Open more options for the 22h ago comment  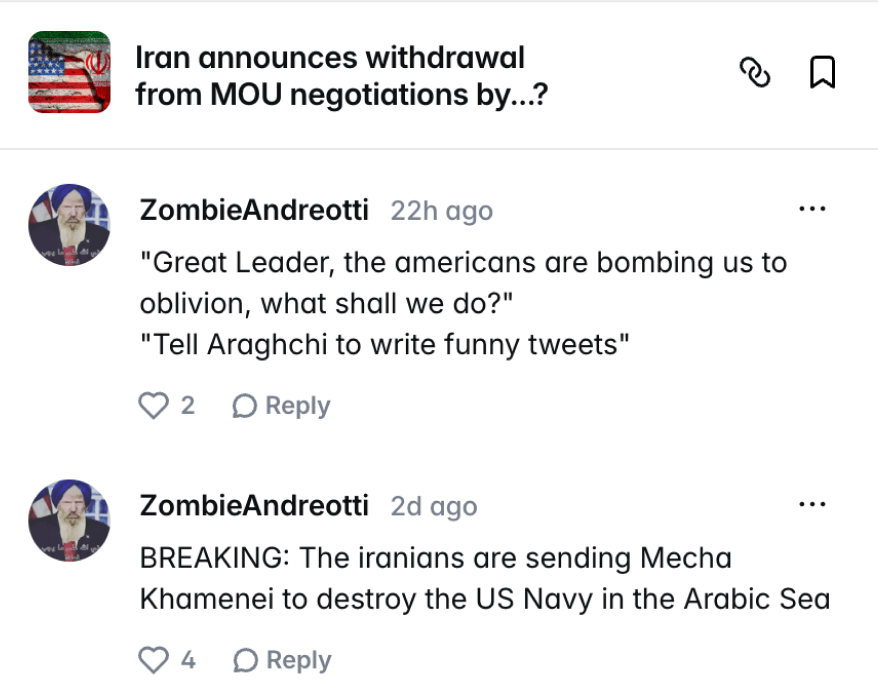(x=812, y=209)
